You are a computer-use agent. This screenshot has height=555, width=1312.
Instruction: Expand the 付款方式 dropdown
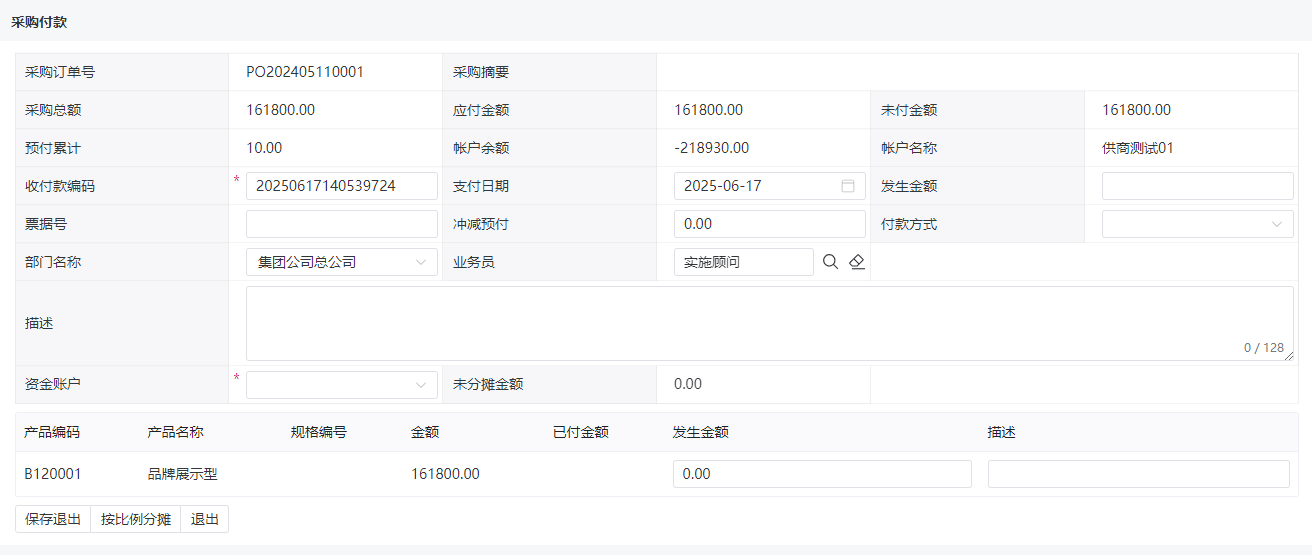(x=1198, y=224)
